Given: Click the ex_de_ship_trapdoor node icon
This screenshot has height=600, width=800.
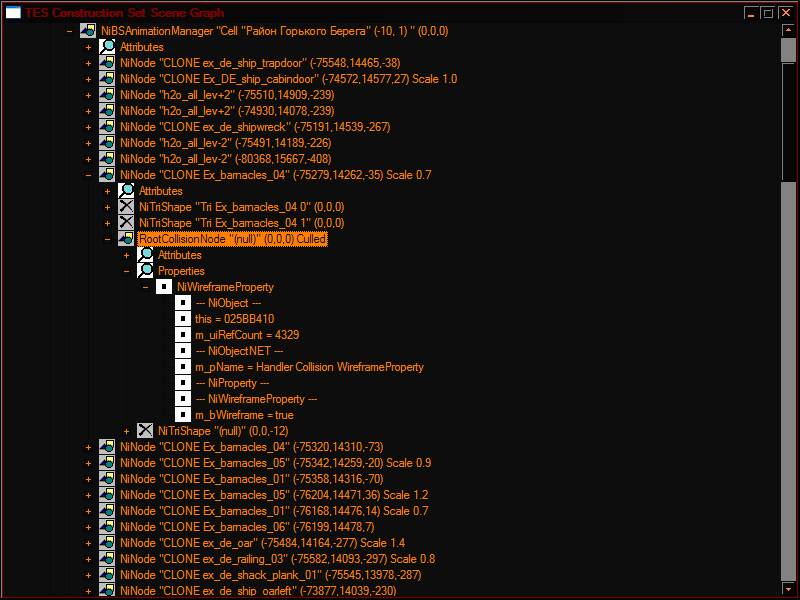Looking at the screenshot, I should pyautogui.click(x=107, y=63).
